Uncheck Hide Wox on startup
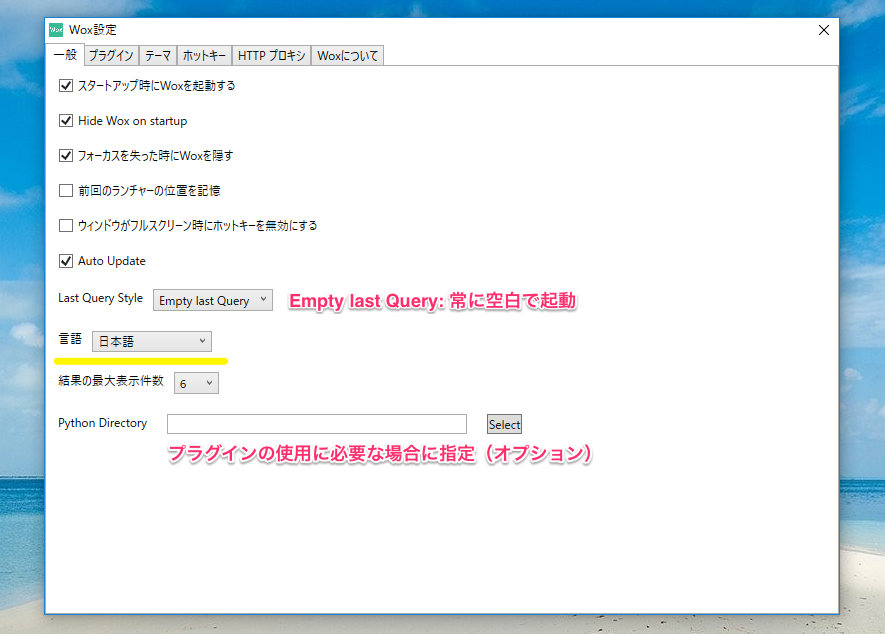The width and height of the screenshot is (885, 634). 66,121
